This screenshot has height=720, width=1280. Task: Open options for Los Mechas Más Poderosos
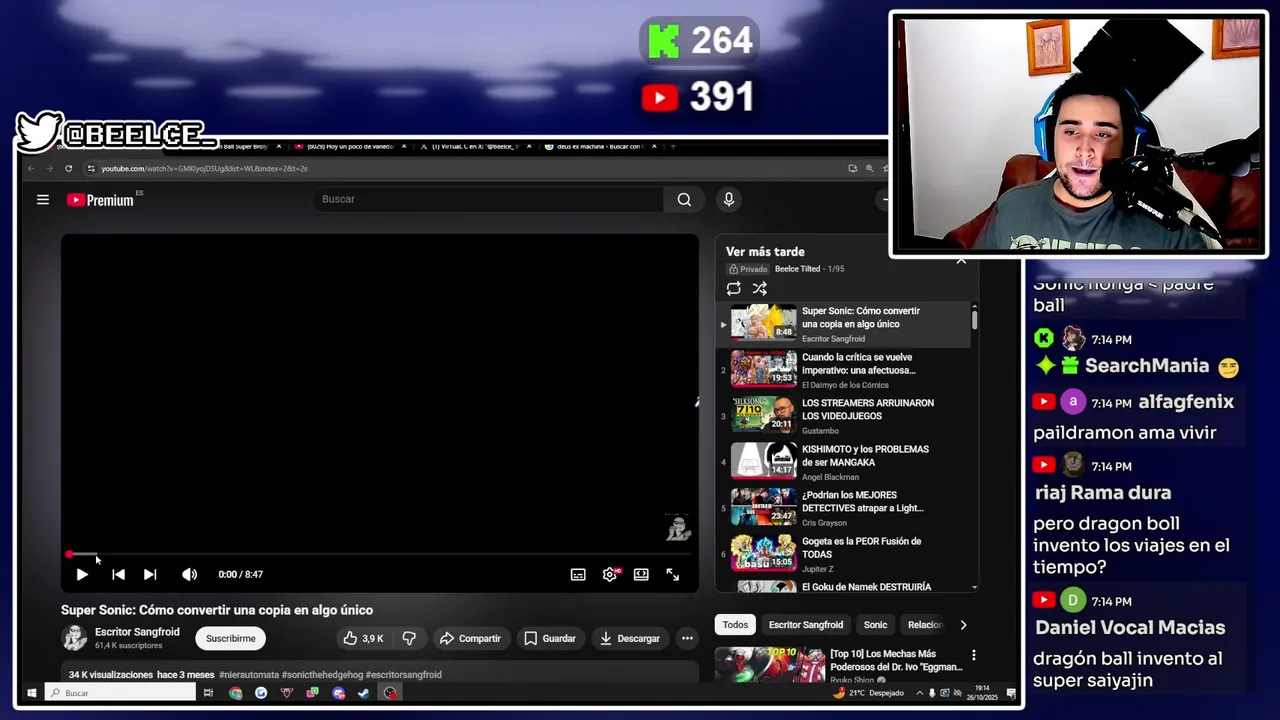click(973, 656)
